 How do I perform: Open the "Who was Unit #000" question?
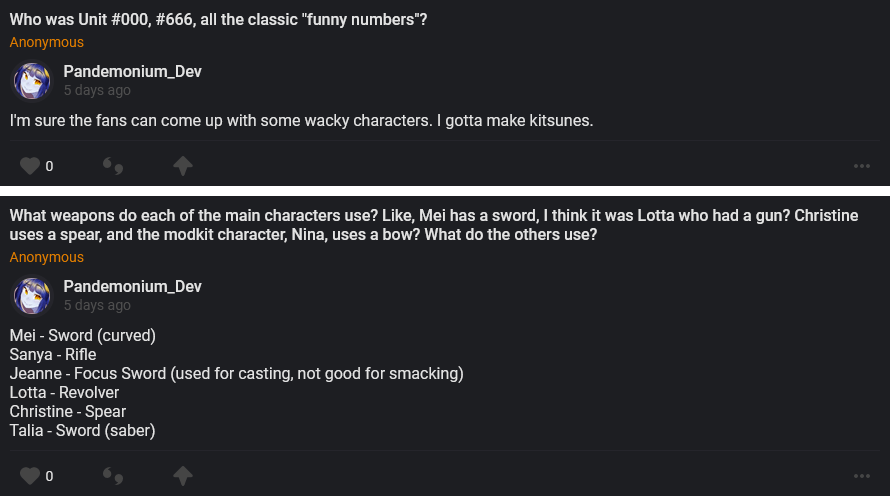click(219, 20)
